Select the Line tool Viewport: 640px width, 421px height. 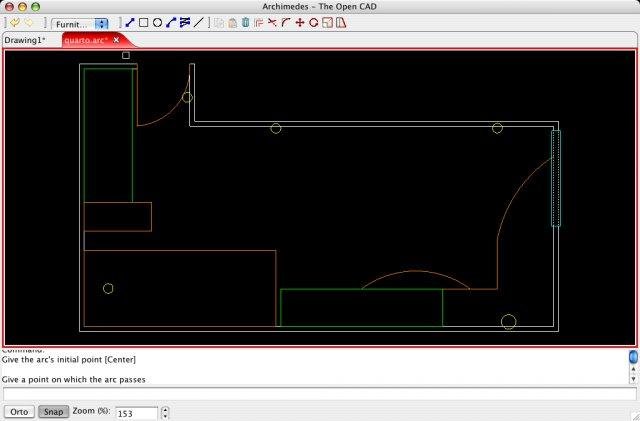tap(130, 23)
